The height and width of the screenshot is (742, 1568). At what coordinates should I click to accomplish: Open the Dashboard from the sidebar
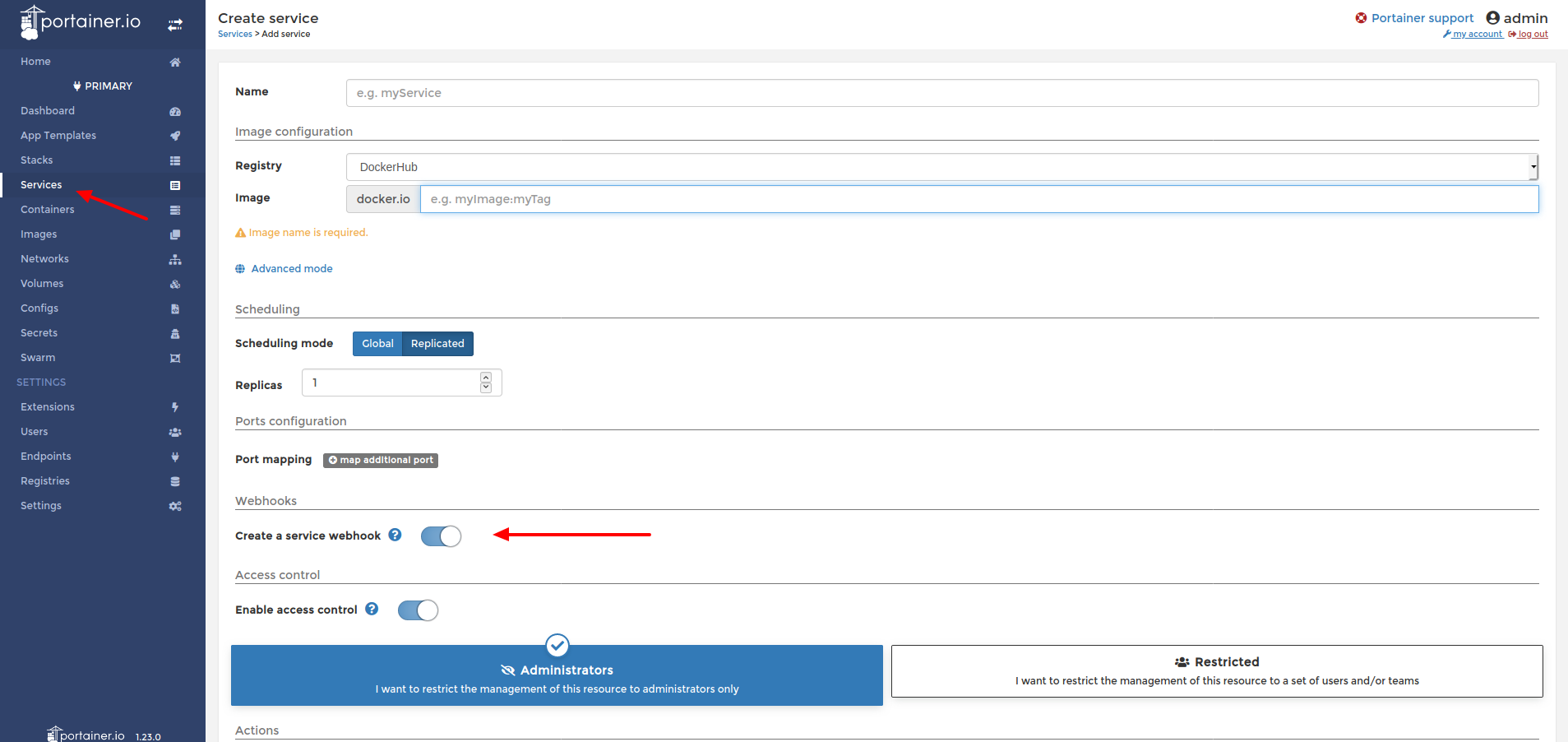pos(47,110)
